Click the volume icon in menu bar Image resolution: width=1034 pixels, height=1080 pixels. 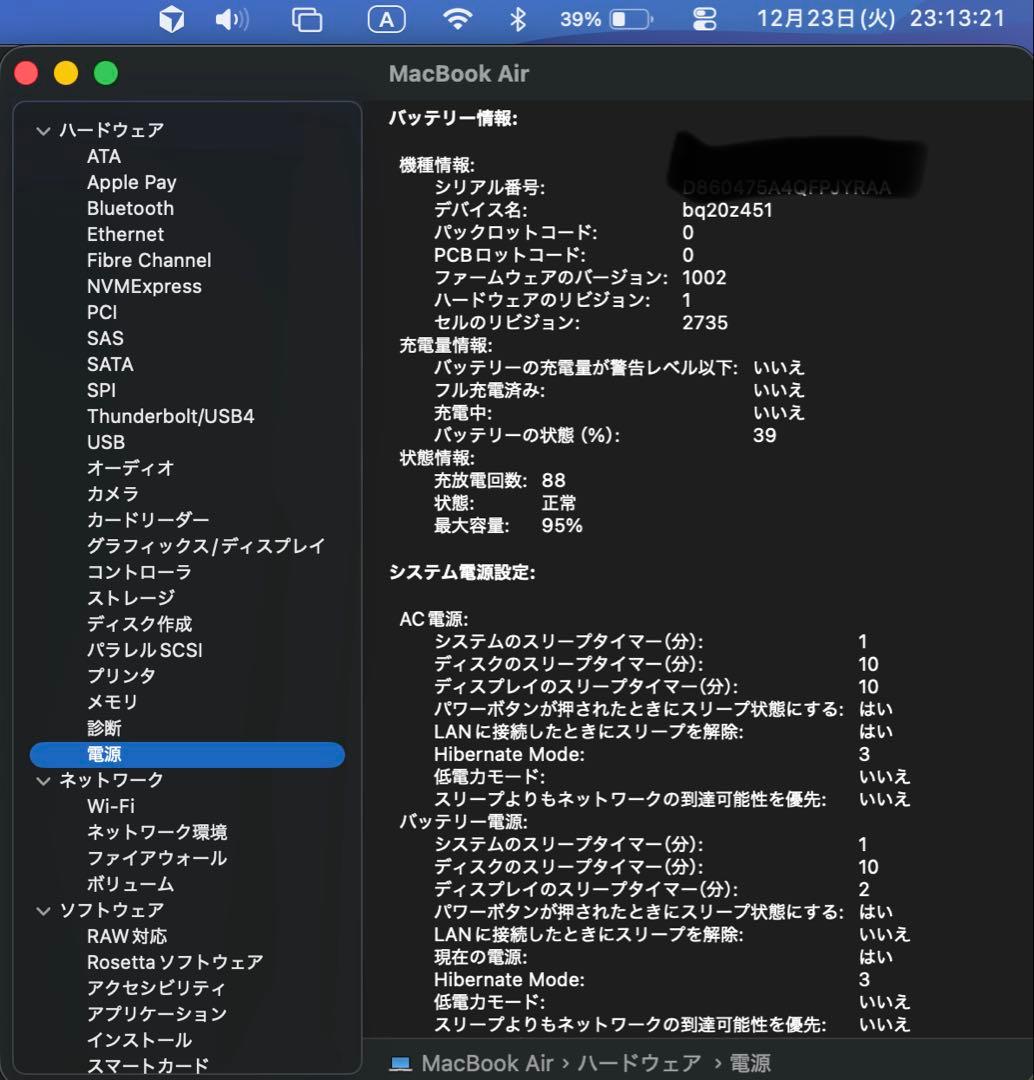coord(231,19)
